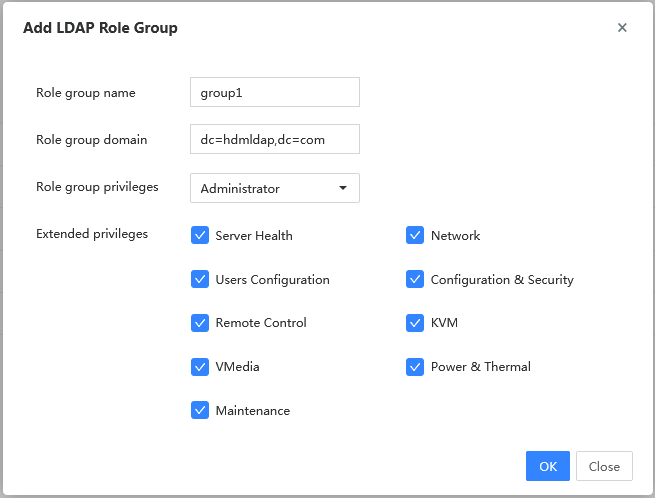Screen dimensions: 655x498
Task: Uncheck the KVM privilege checkbox
Action: pos(415,323)
